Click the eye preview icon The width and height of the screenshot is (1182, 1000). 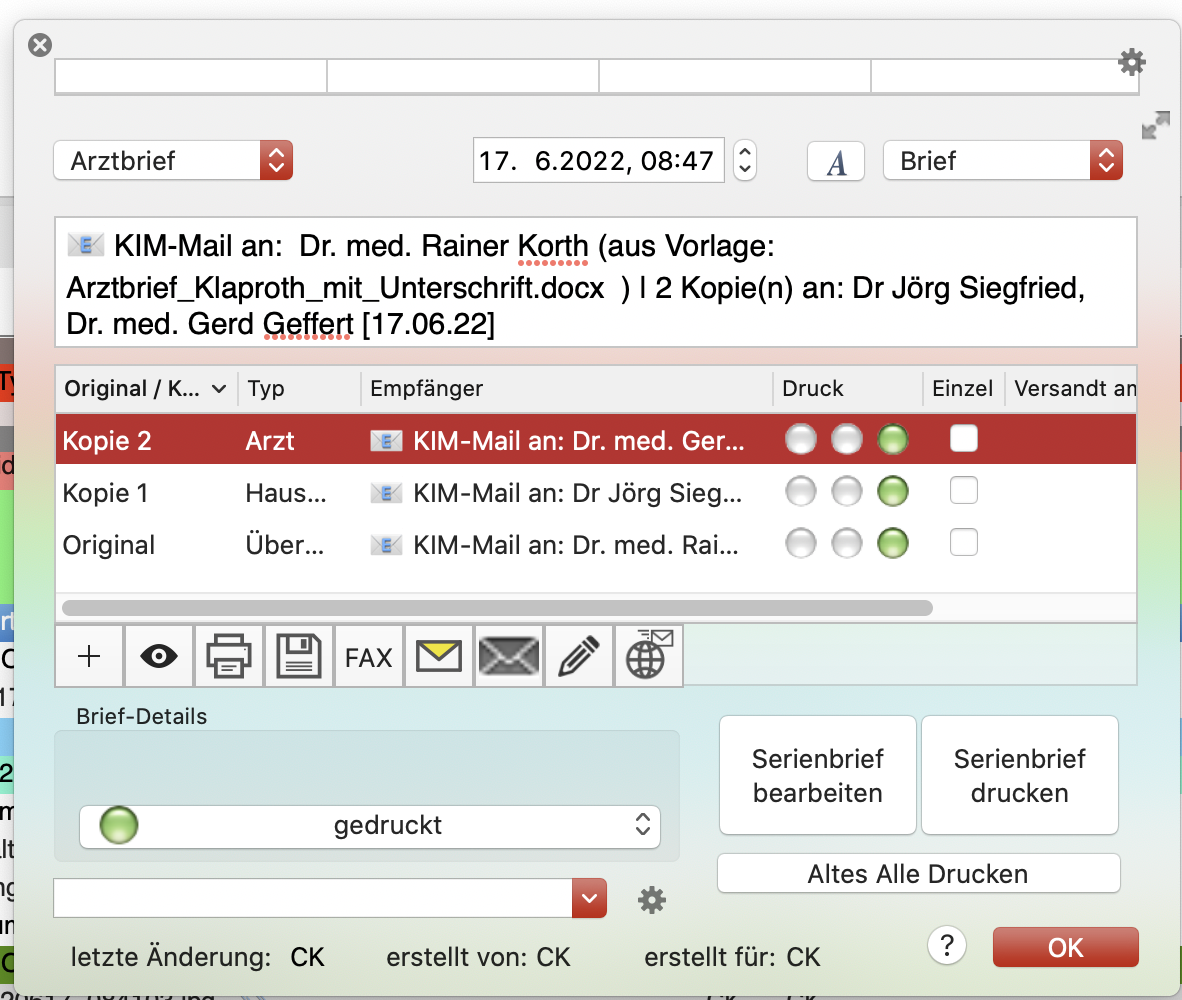[159, 656]
